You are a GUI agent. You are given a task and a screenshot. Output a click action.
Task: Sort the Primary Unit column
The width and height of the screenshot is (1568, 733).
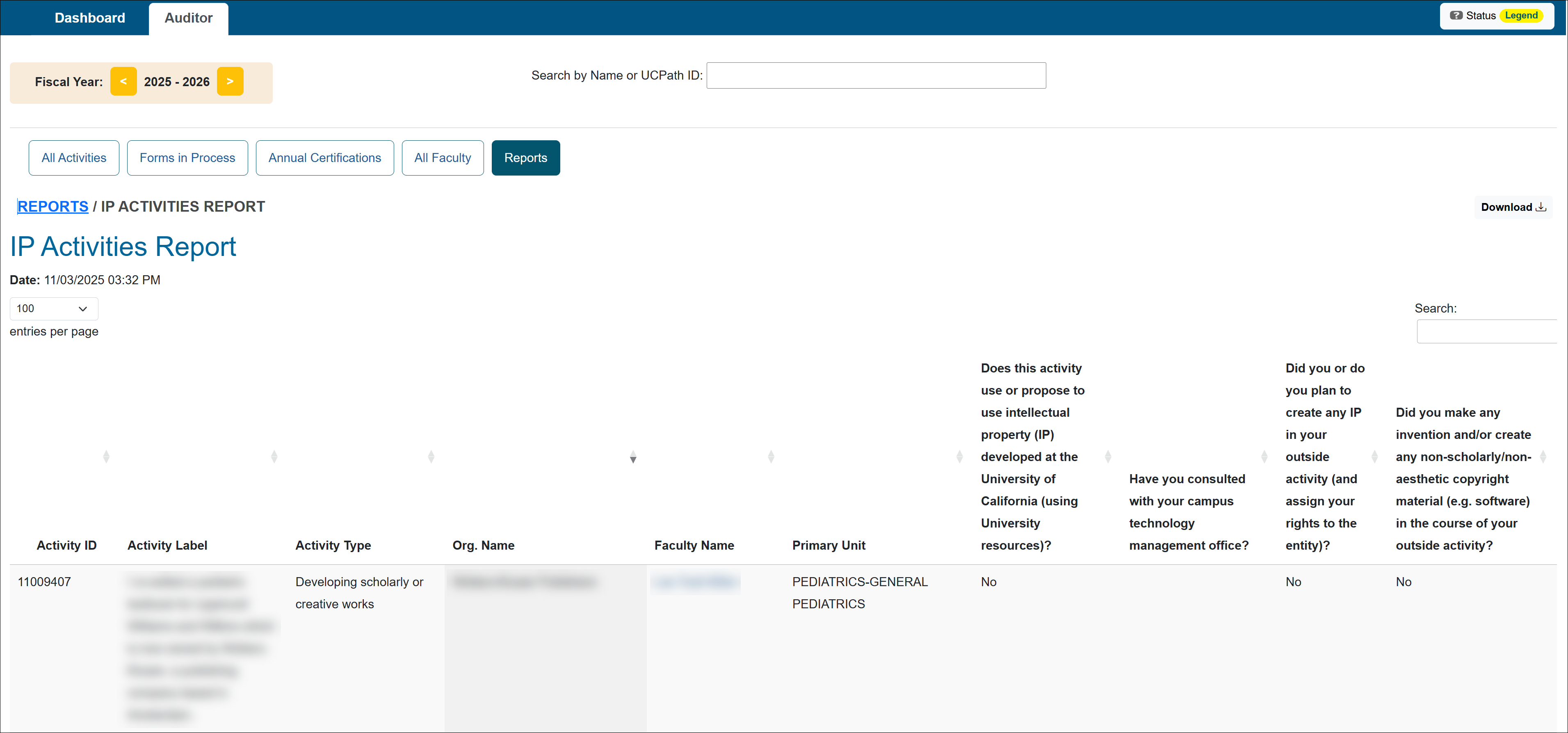tap(960, 456)
